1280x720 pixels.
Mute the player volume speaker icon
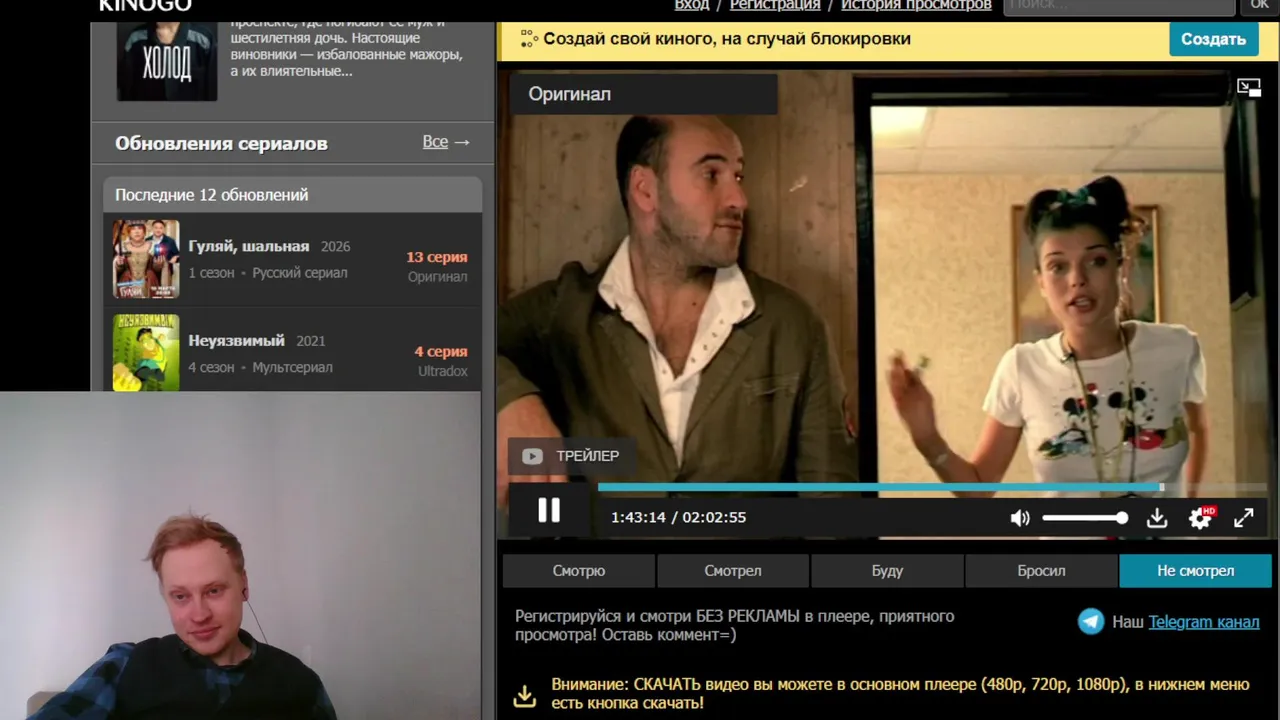click(1019, 518)
